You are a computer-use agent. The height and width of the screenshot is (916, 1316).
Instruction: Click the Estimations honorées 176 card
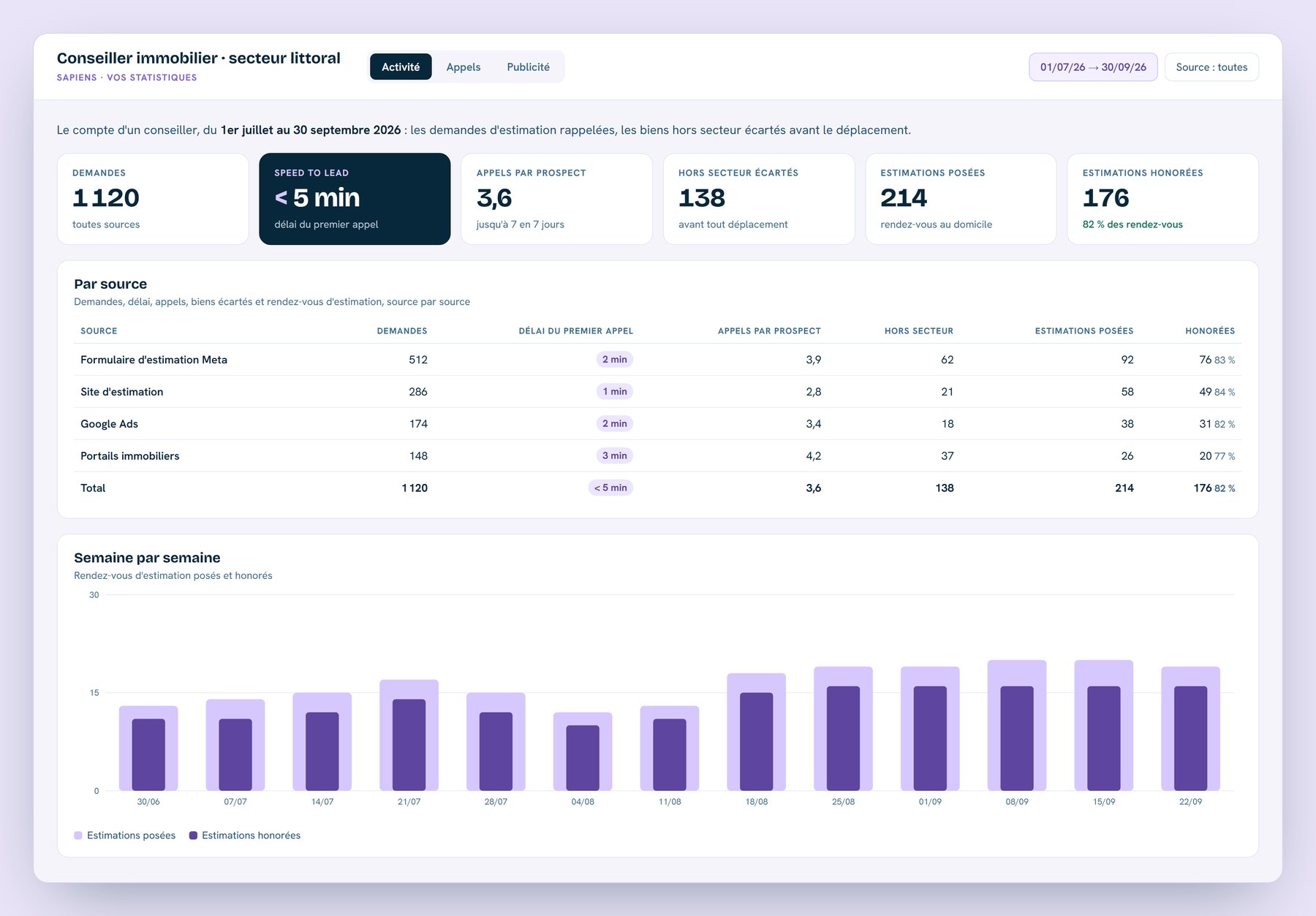[1162, 199]
